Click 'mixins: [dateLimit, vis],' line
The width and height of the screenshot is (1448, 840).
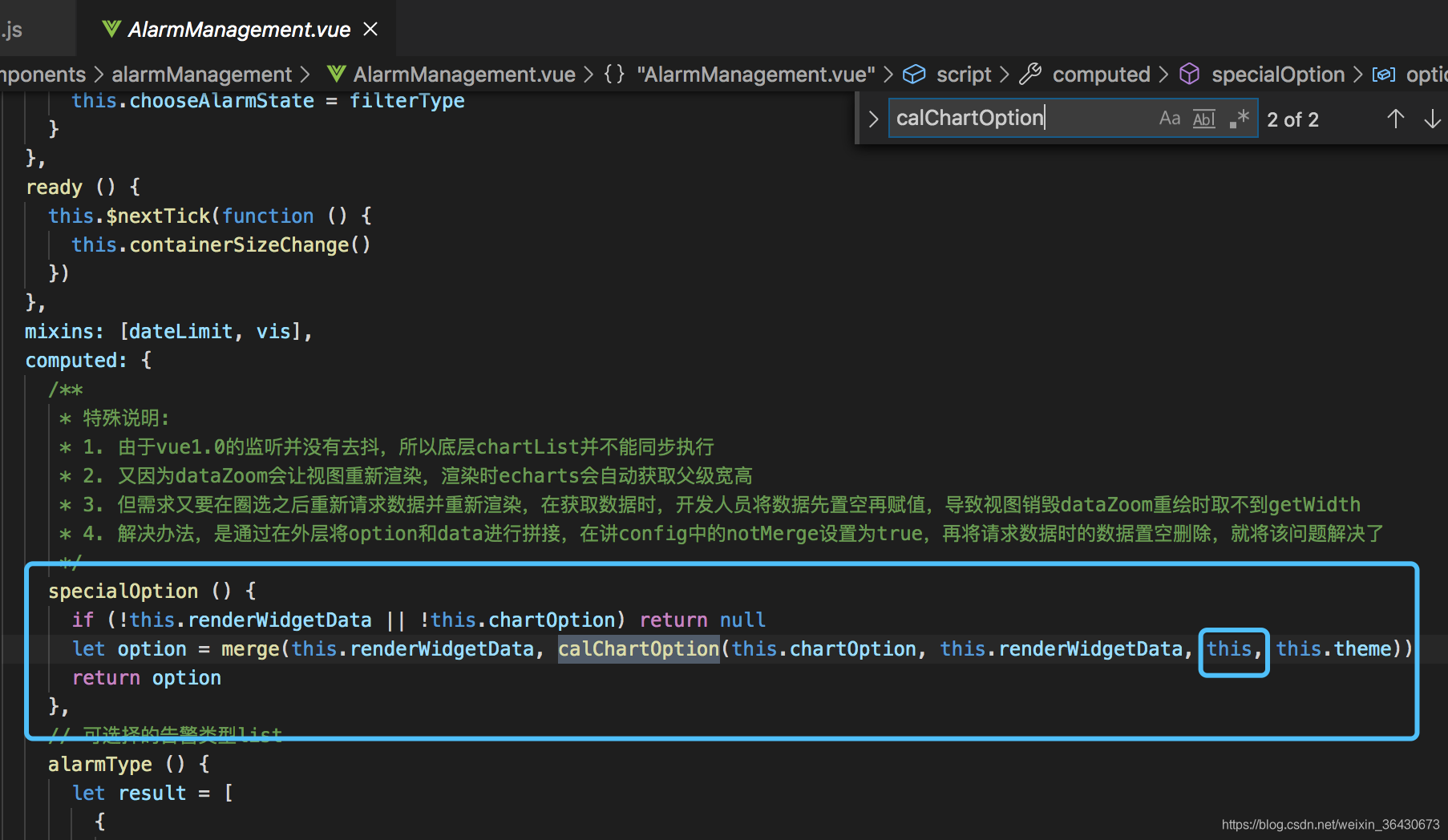168,331
